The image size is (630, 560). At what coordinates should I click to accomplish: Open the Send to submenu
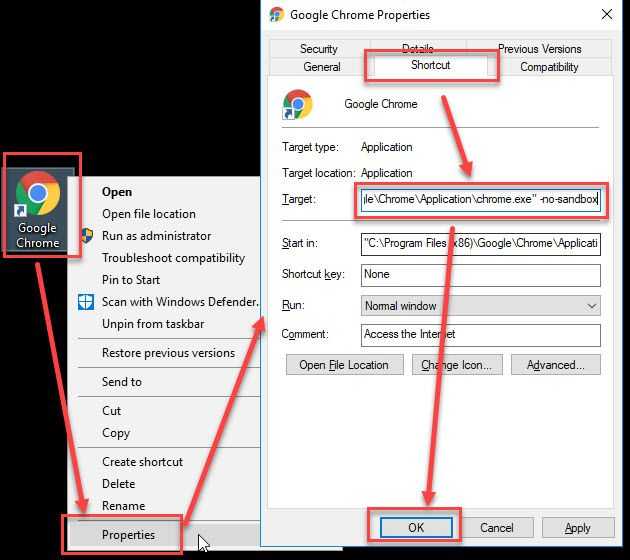[165, 382]
